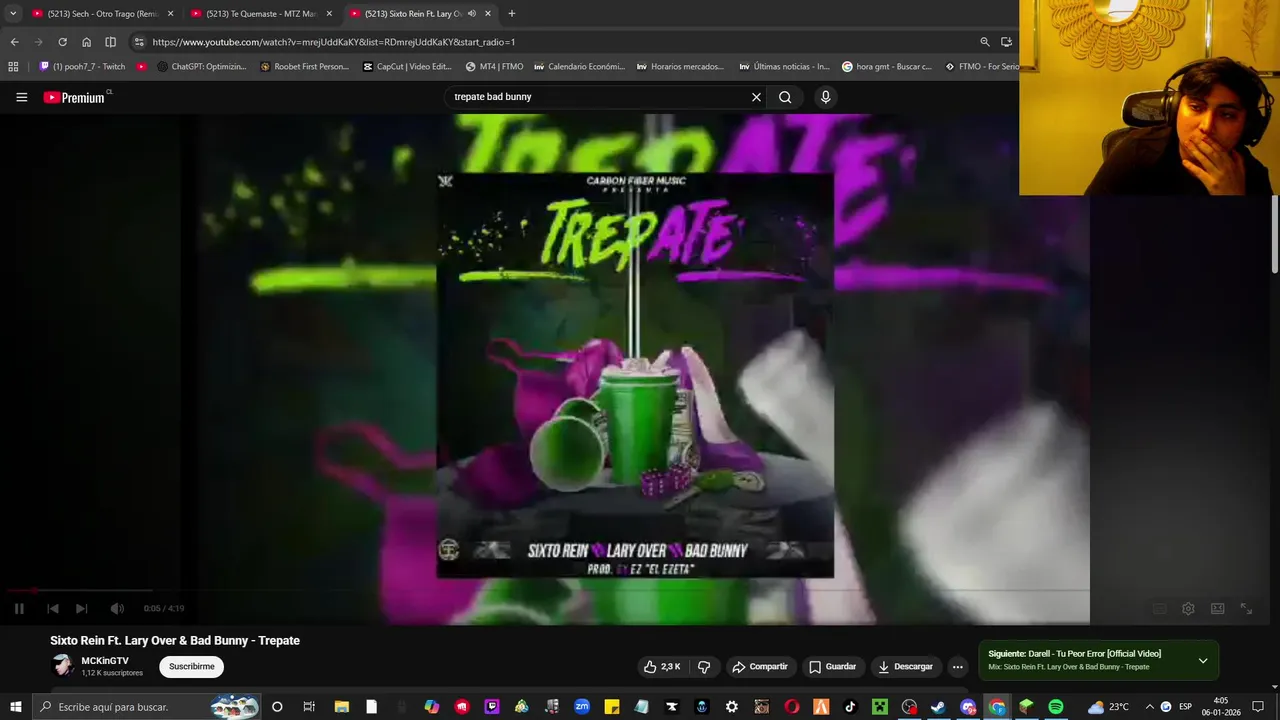Open ChatGPT: Optimizin... bookmark
The width and height of the screenshot is (1280, 720).
[x=201, y=67]
